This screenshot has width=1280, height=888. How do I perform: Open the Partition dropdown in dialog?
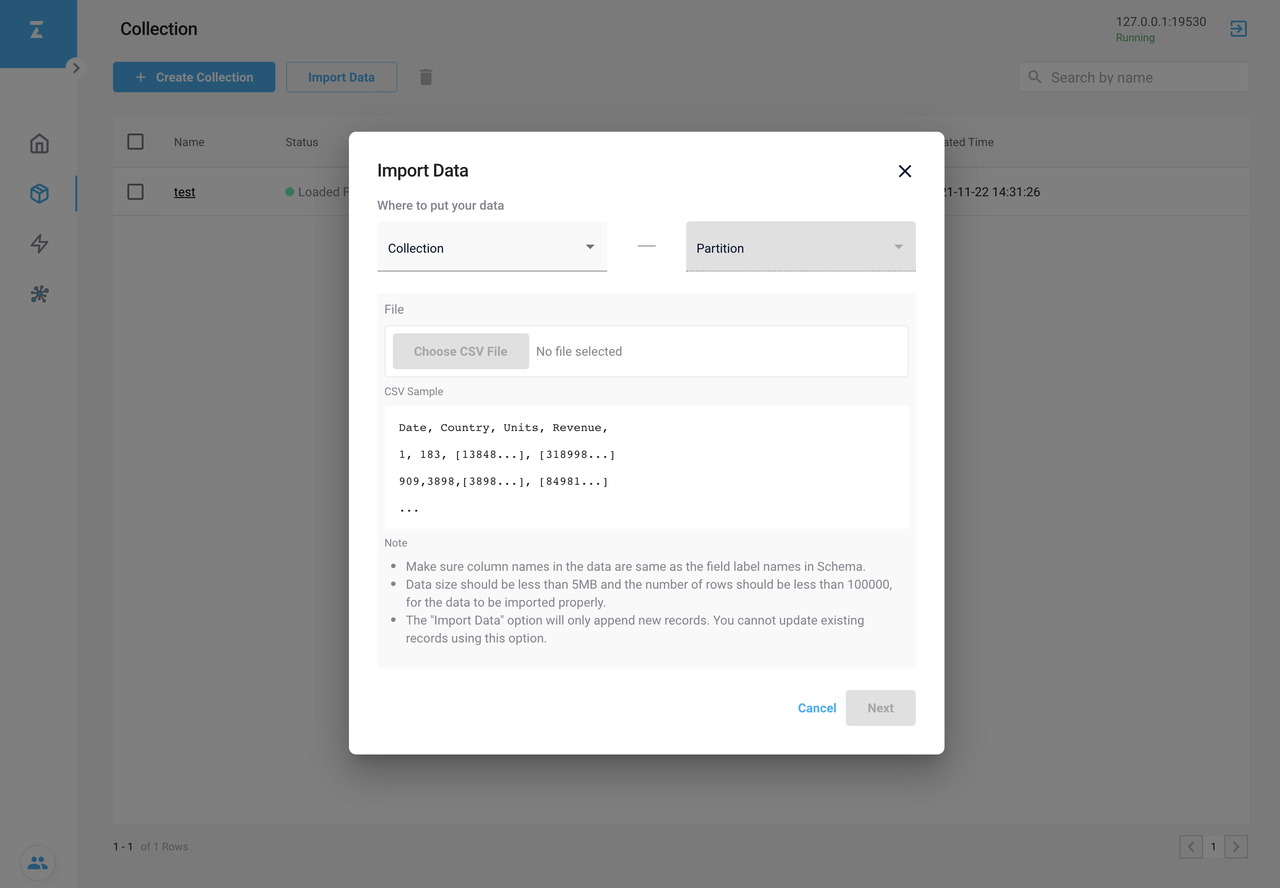[x=801, y=247]
